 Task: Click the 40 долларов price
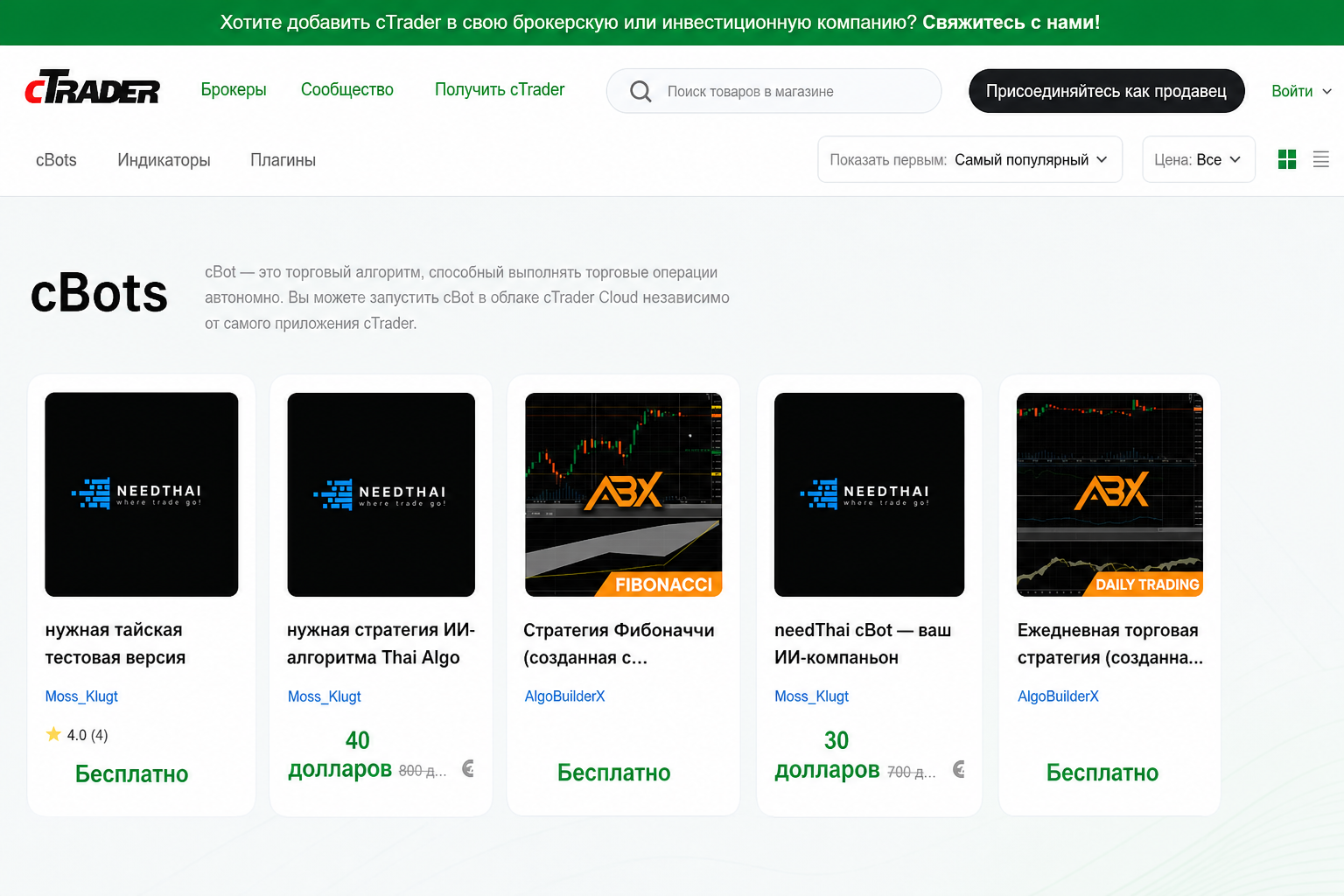[340, 754]
